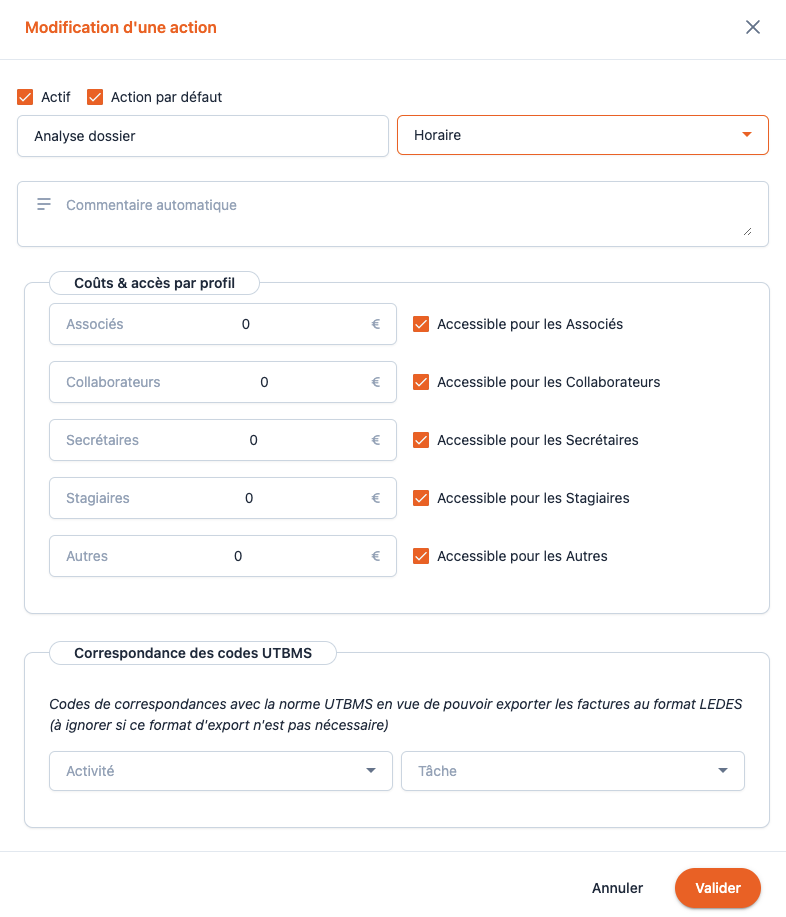Close the Modification d'une action dialog
The width and height of the screenshot is (786, 917).
point(753,27)
